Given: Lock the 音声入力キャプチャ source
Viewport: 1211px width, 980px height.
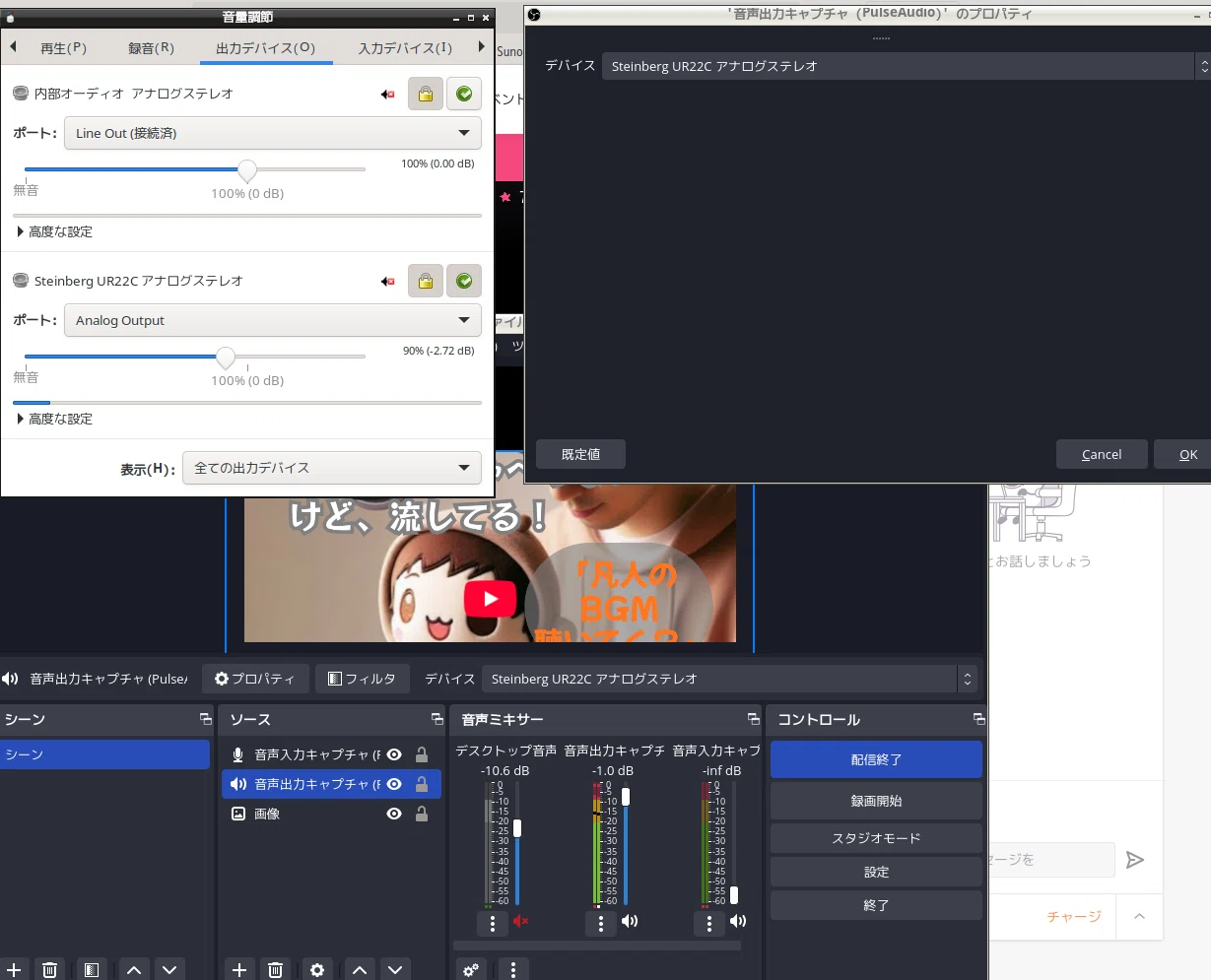Looking at the screenshot, I should [422, 754].
